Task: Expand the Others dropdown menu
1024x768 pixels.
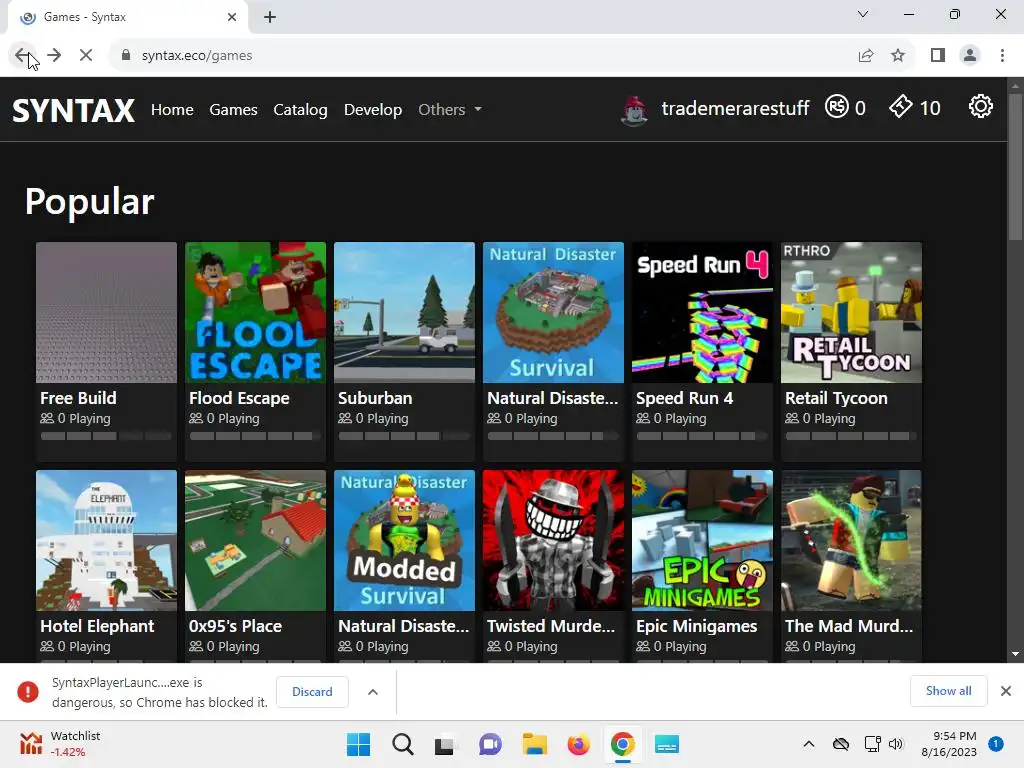Action: tap(450, 110)
